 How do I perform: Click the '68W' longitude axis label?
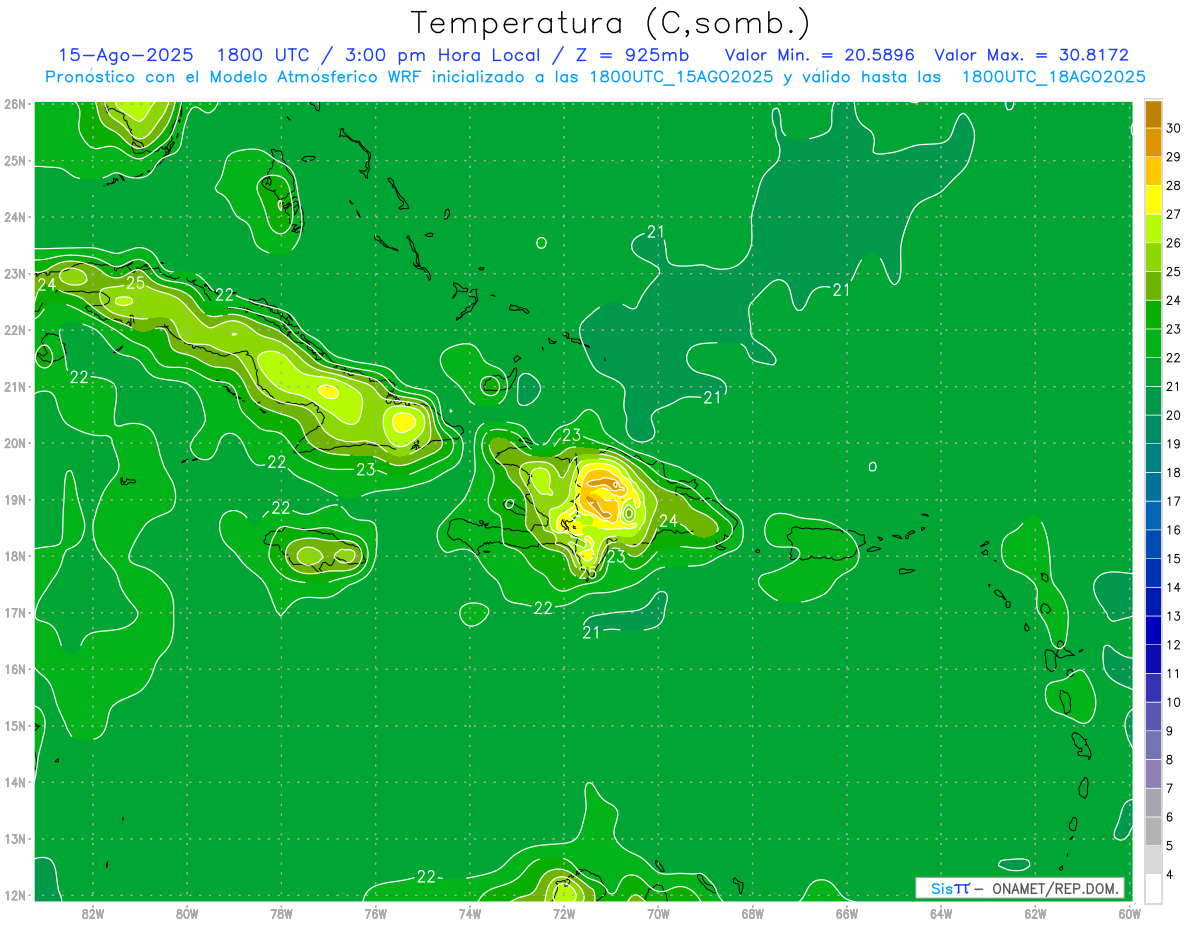pos(752,912)
